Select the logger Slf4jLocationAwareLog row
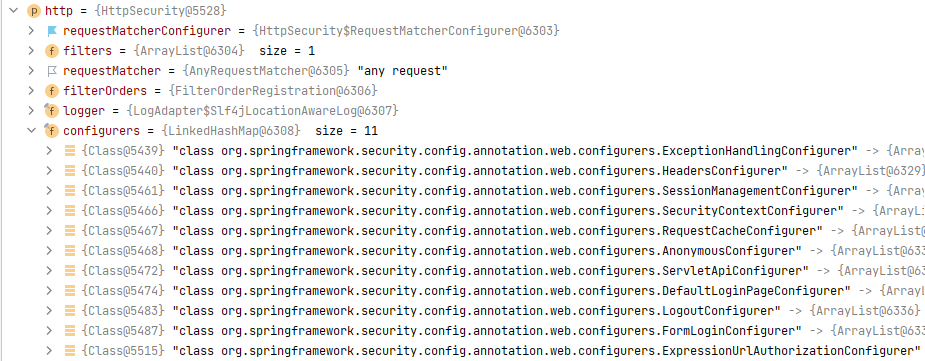925x361 pixels. tap(462, 110)
